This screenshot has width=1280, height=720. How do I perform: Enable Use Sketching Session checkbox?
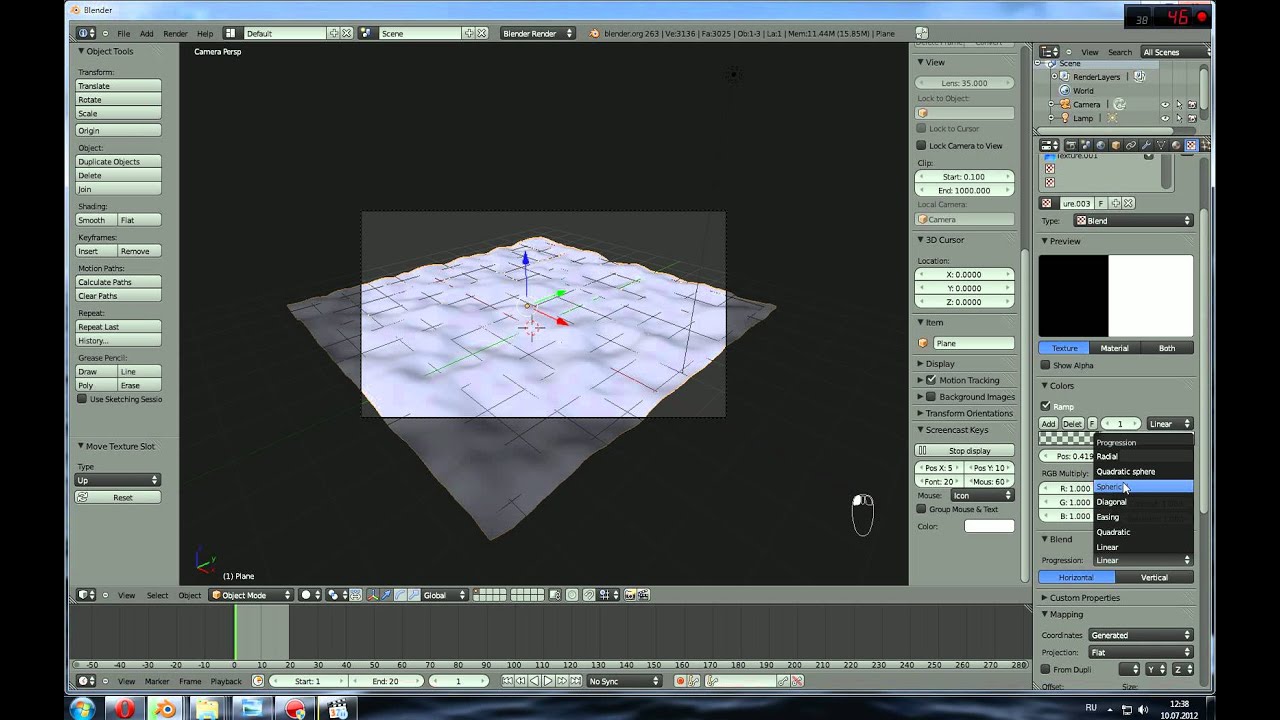tap(82, 399)
